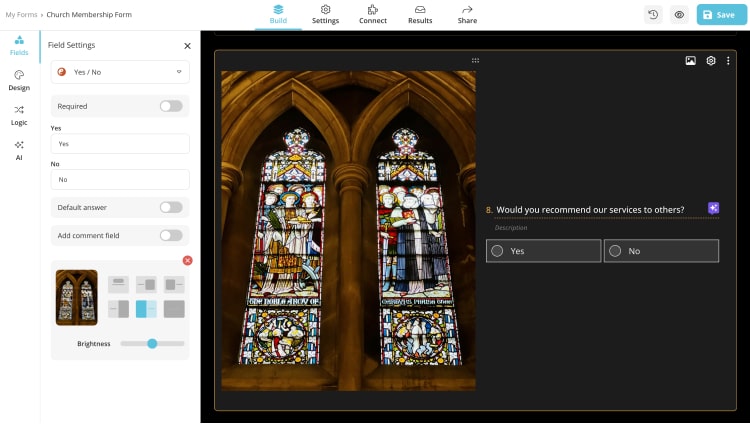Image resolution: width=750 pixels, height=424 pixels.
Task: Turn on Default answer toggle
Action: click(171, 207)
